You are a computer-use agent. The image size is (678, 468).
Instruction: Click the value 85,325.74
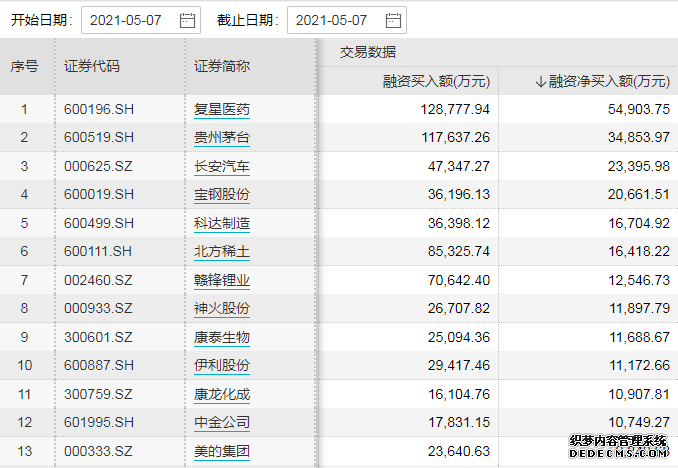pyautogui.click(x=459, y=251)
